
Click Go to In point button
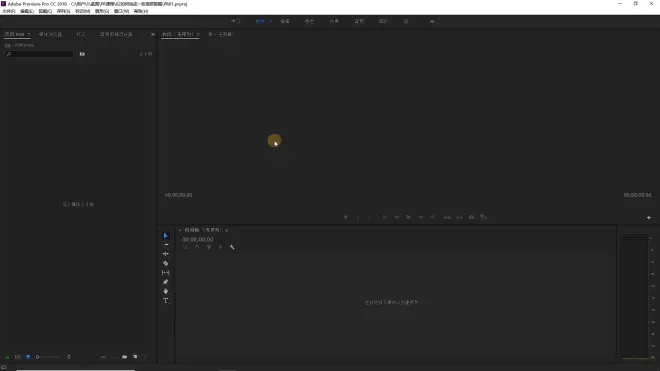click(384, 217)
